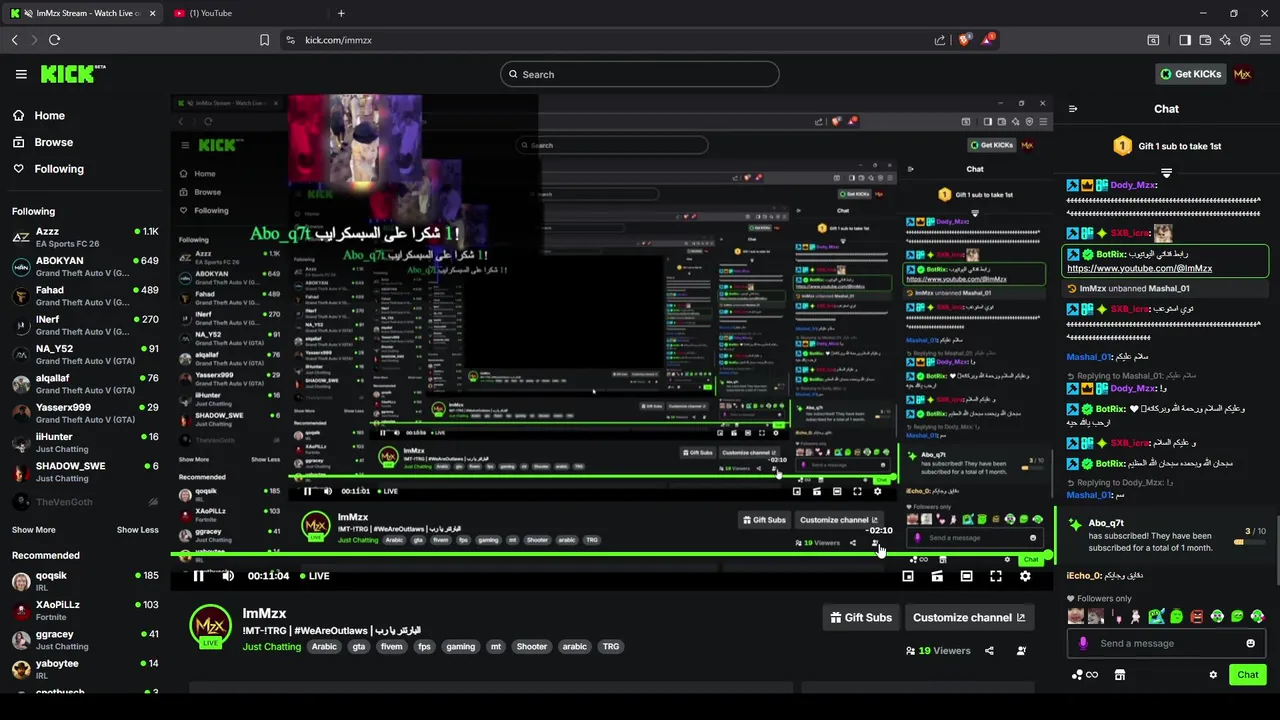Open the chat emoji picker smiley
Image resolution: width=1280 pixels, height=720 pixels.
pos(1250,643)
